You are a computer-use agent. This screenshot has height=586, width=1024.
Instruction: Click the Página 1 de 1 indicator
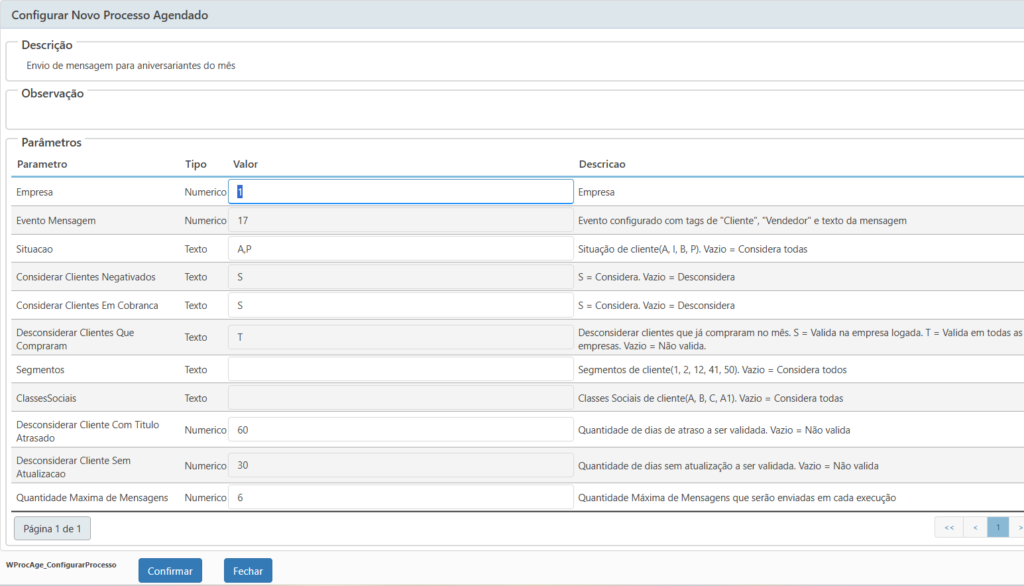coord(52,529)
